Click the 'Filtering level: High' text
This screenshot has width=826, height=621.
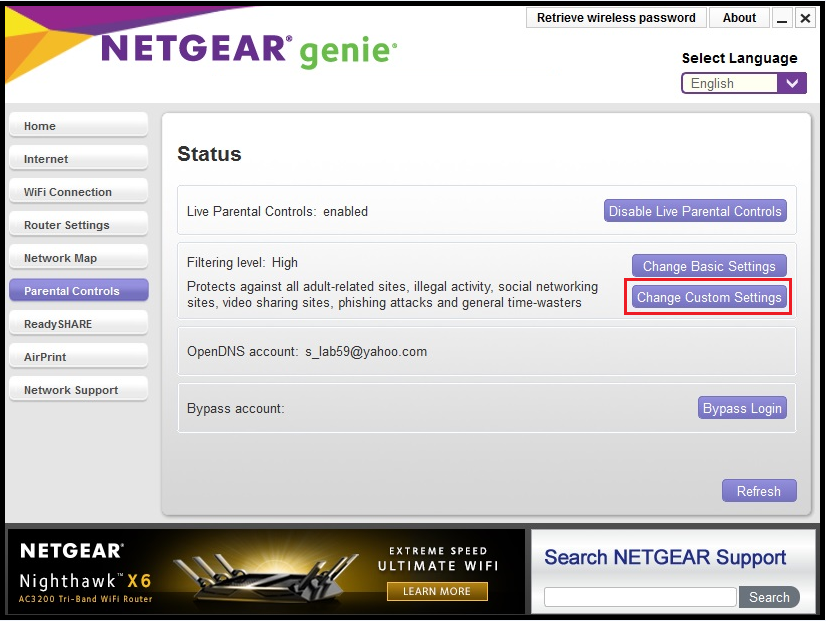tap(242, 262)
